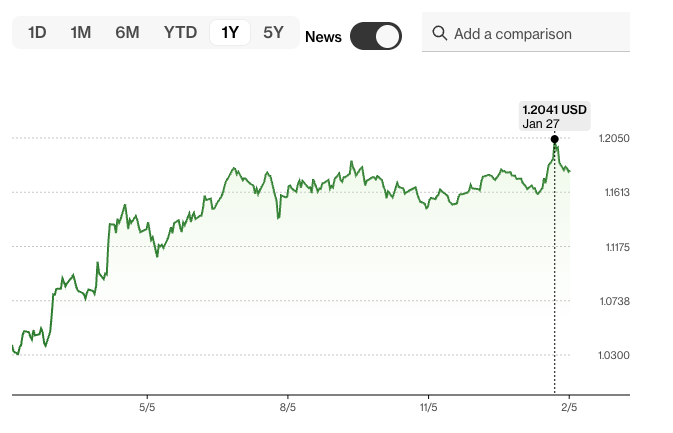
Task: Toggle the News switch off
Action: (x=376, y=36)
